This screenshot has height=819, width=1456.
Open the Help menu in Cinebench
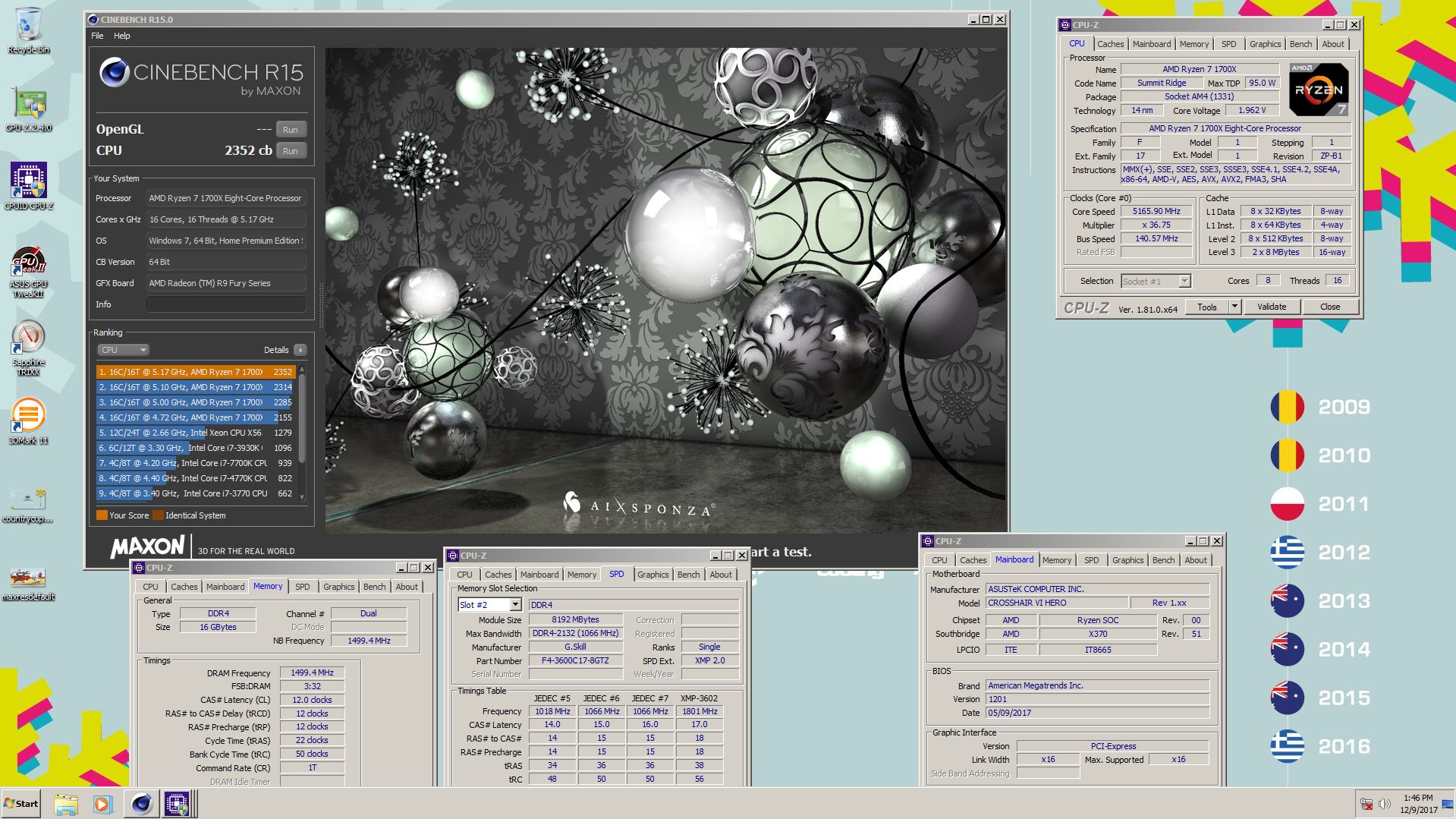coord(121,36)
